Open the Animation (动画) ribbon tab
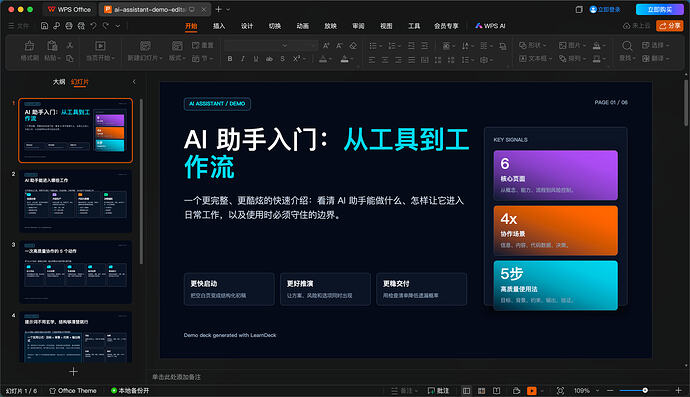 point(302,26)
